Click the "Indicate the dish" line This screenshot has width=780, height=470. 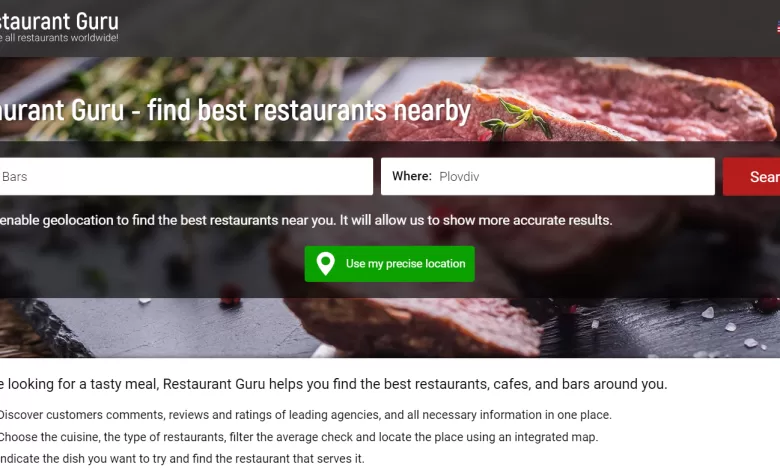coord(182,459)
